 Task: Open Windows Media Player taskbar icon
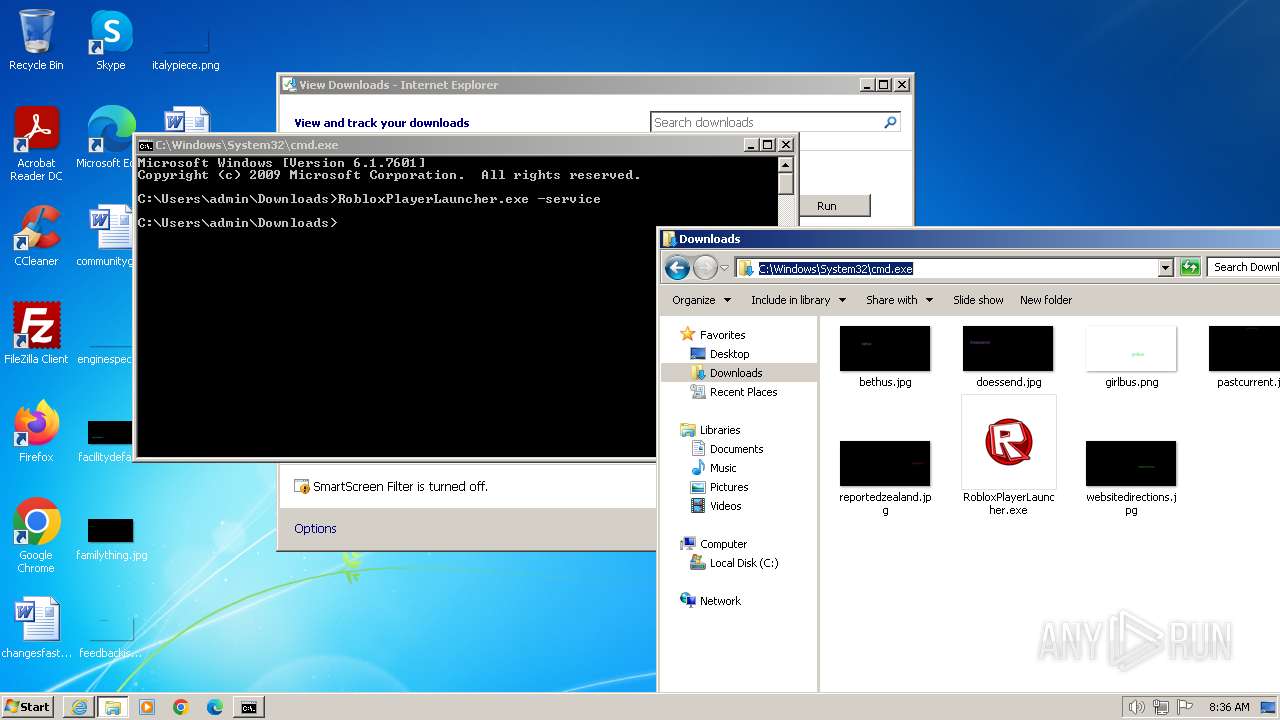click(147, 707)
